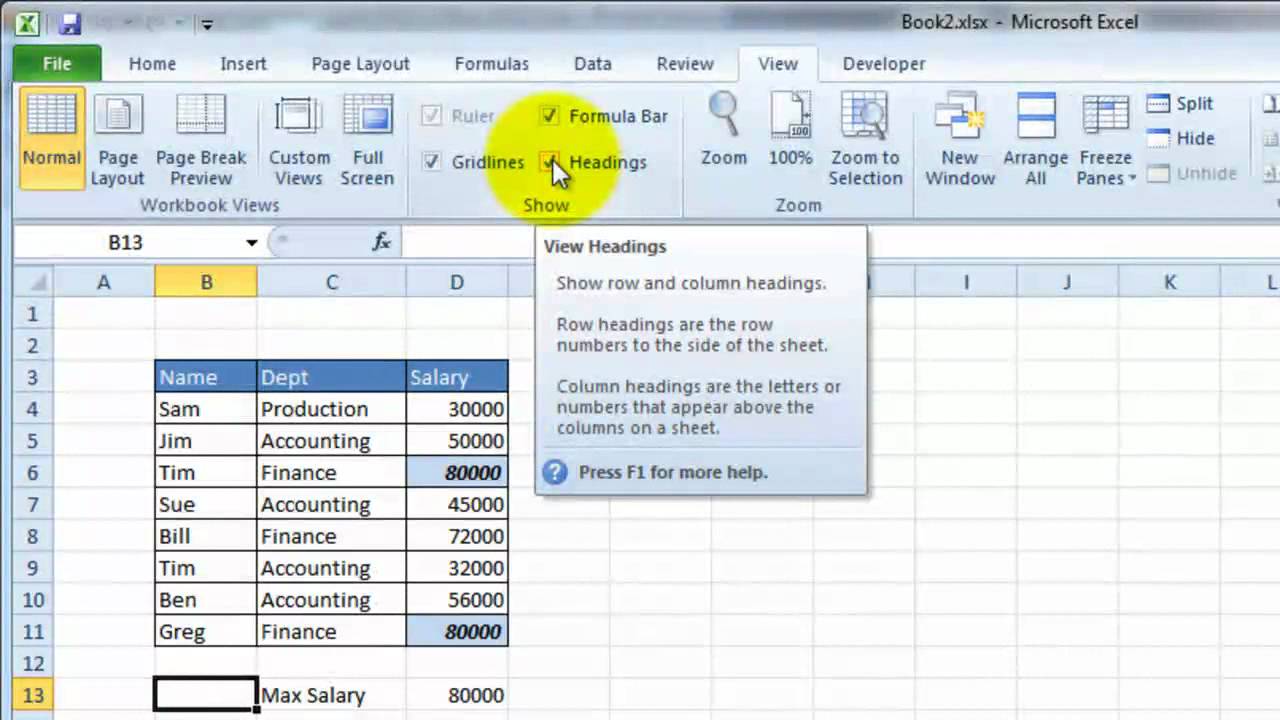Click Zoom to Selection
The height and width of the screenshot is (720, 1280).
[866, 139]
